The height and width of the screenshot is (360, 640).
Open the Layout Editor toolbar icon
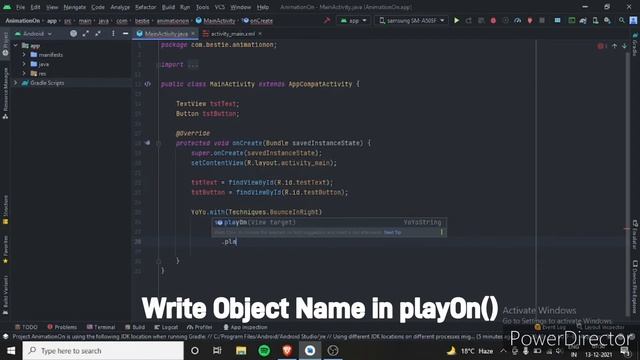(x=557, y=20)
